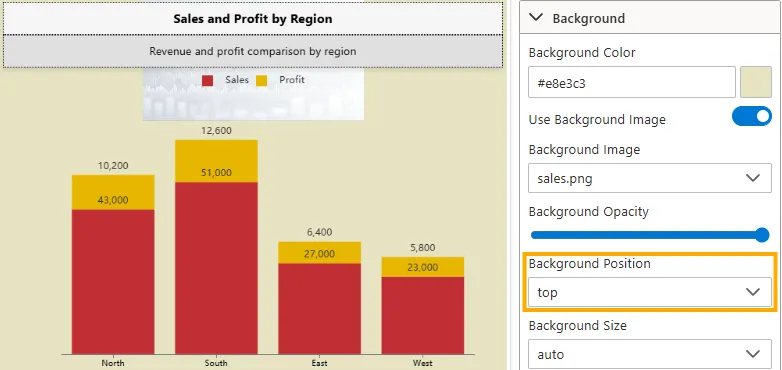Click the 10,200 data label above North
The image size is (782, 370).
pyautogui.click(x=113, y=166)
